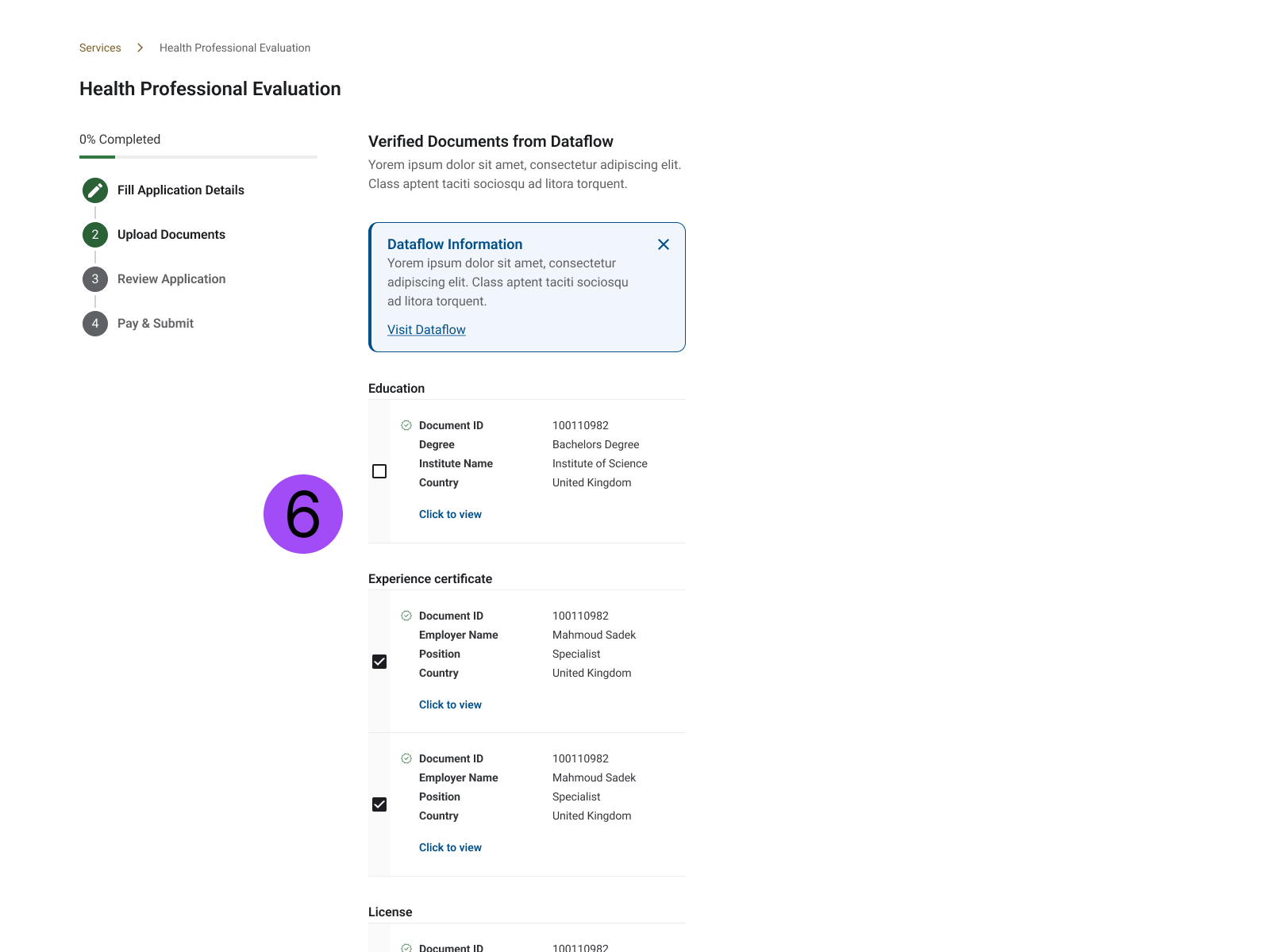Select the Education document checkbox

coord(379,471)
